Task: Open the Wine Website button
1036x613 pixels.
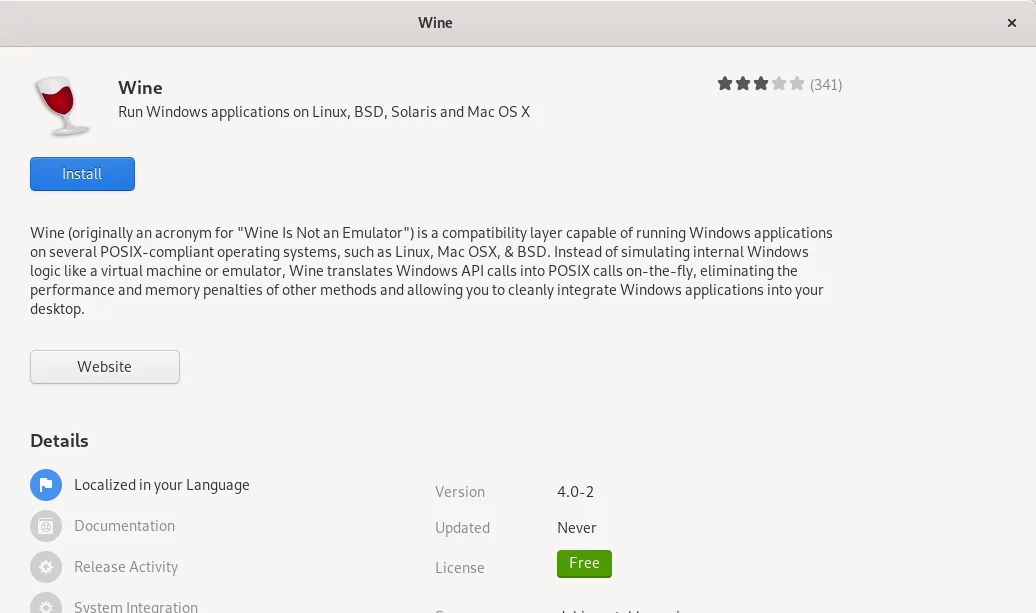Action: tap(104, 367)
